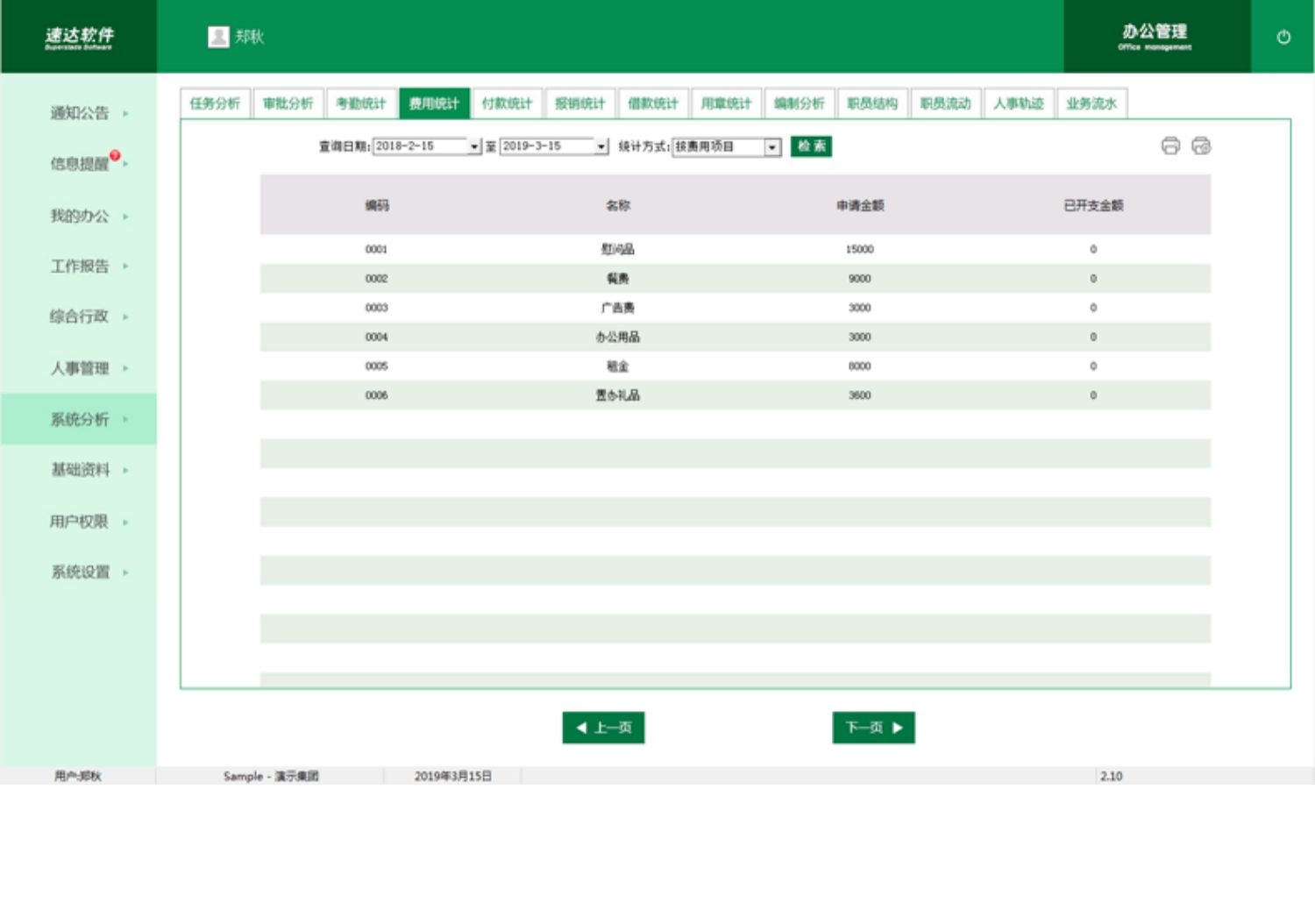This screenshot has width=1315, height=924.
Task: Click the 用户:郑秋 status bar entry
Action: pos(78,776)
